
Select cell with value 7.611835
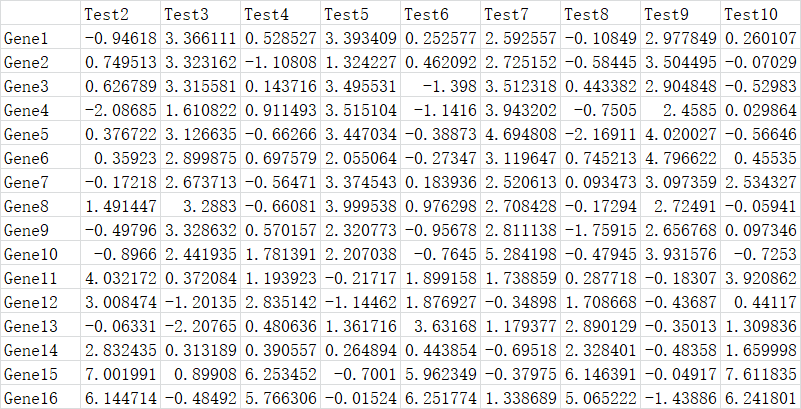tap(761, 374)
